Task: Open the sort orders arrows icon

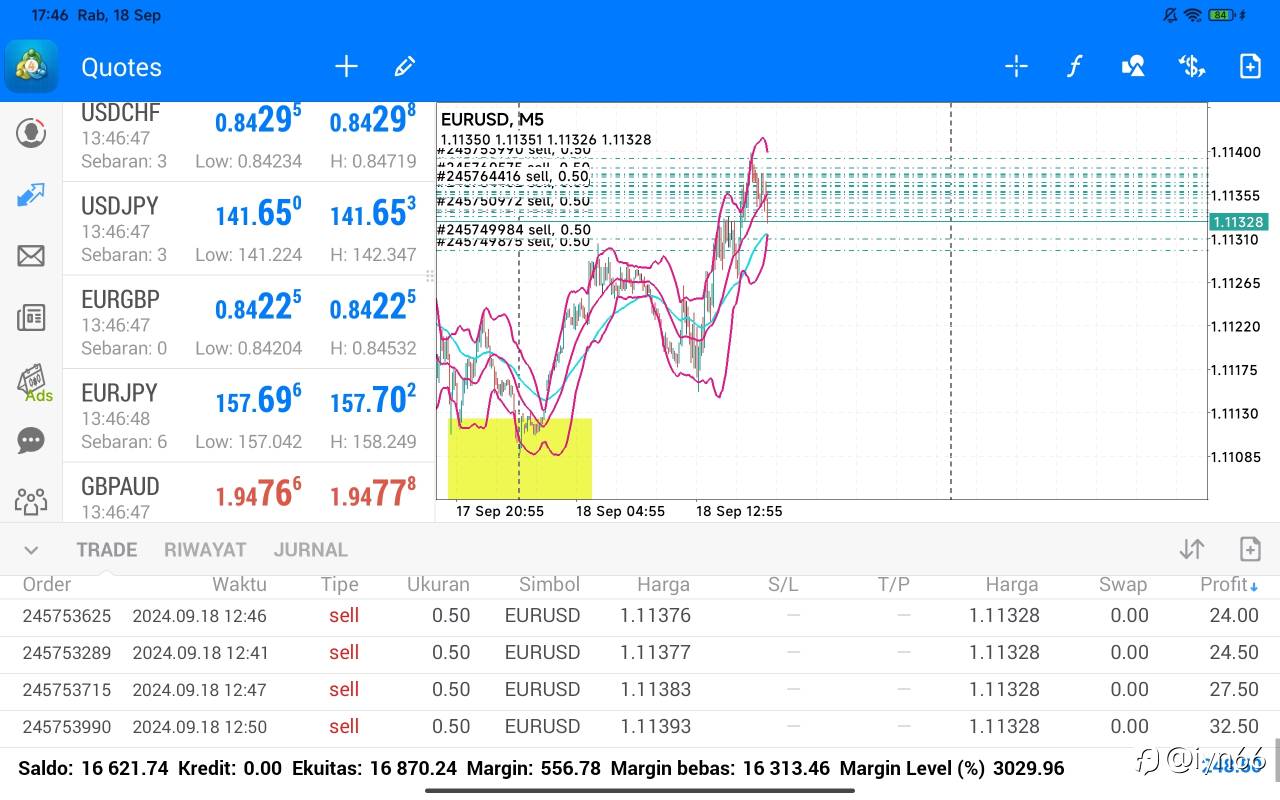Action: (1191, 549)
